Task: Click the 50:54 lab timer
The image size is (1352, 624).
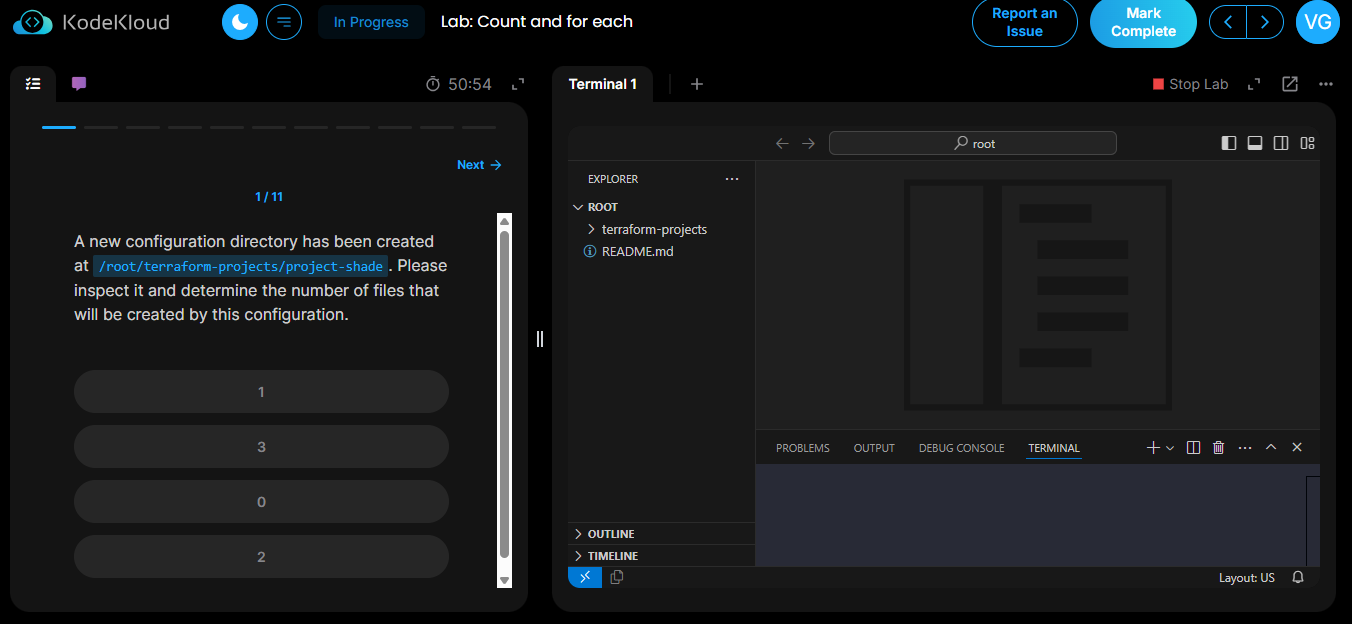Action: (x=459, y=84)
